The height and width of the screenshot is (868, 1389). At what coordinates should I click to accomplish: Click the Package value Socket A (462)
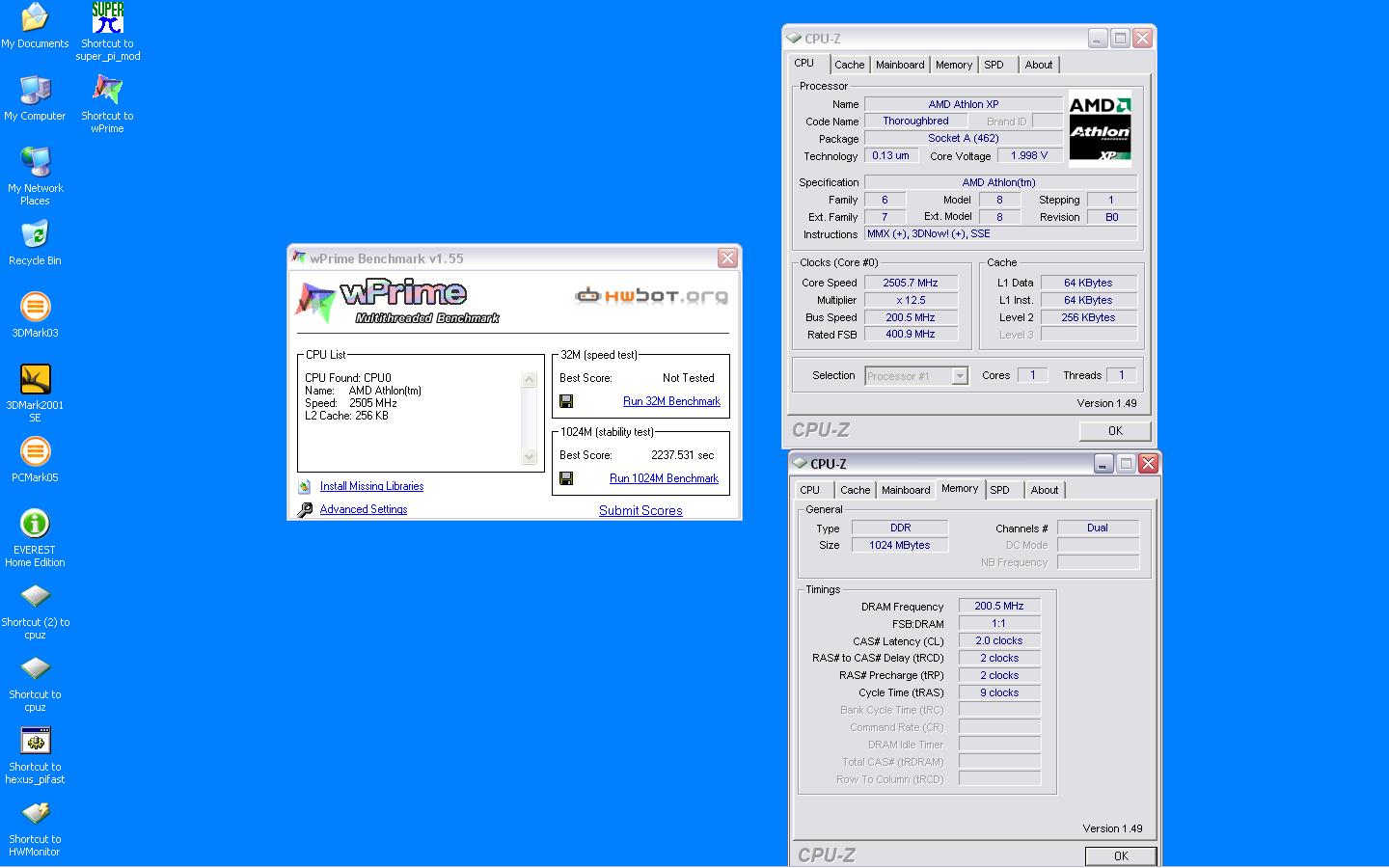pyautogui.click(x=964, y=138)
